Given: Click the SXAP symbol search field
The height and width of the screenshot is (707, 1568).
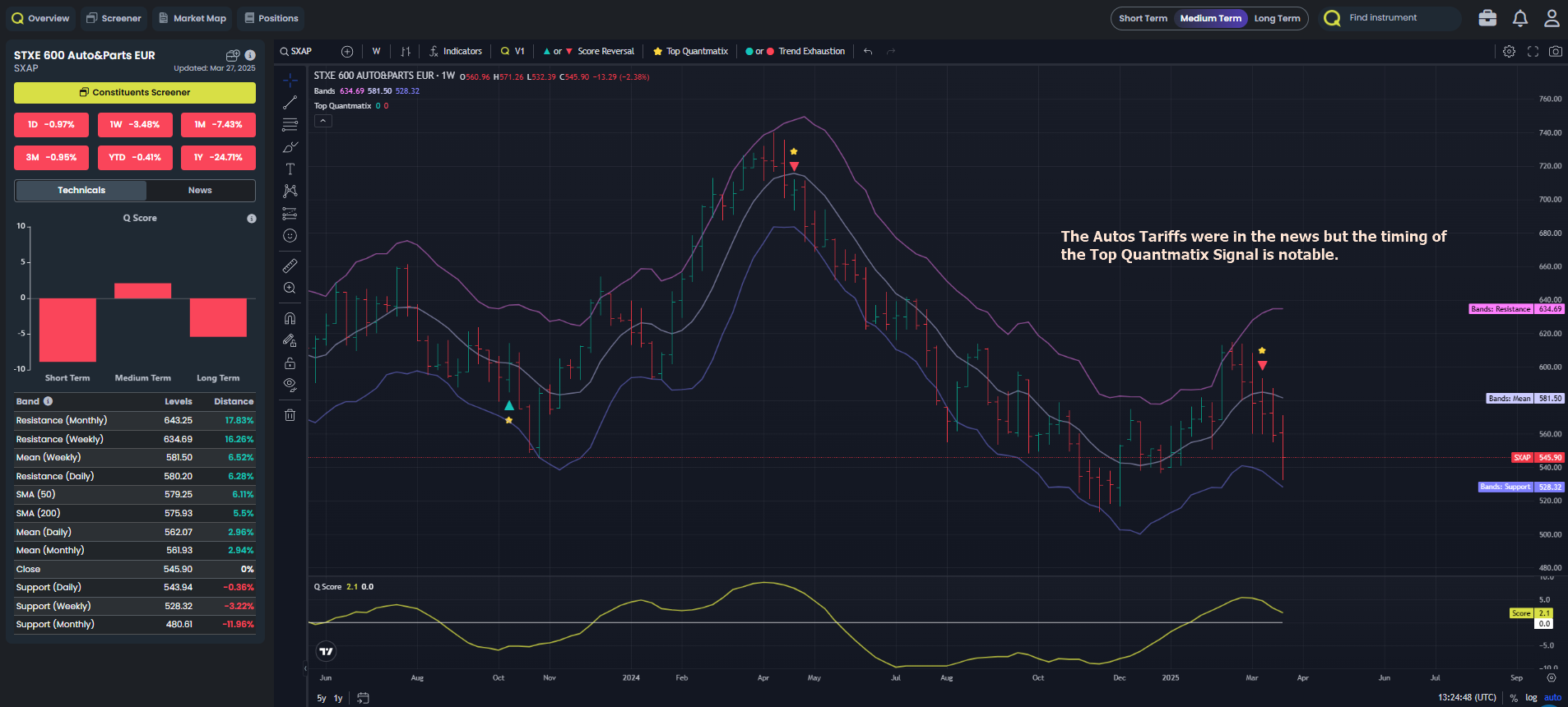Looking at the screenshot, I should (306, 51).
